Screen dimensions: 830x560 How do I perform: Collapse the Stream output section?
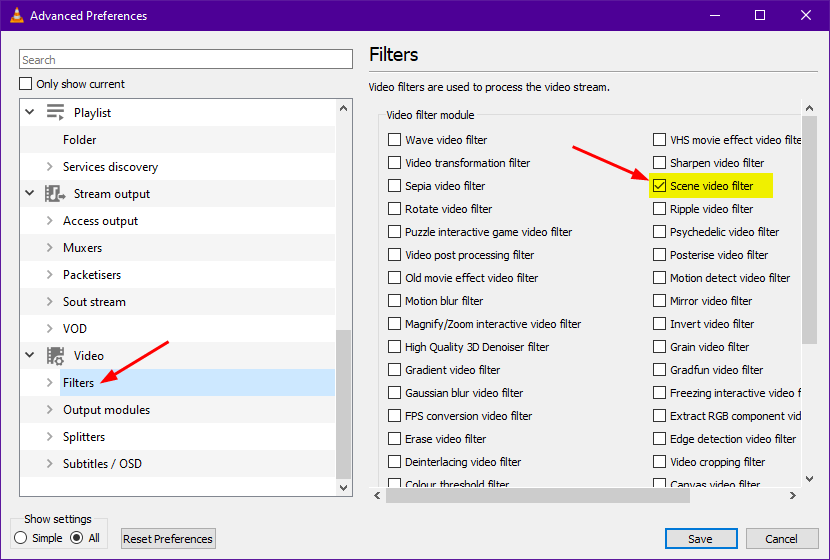pos(29,194)
